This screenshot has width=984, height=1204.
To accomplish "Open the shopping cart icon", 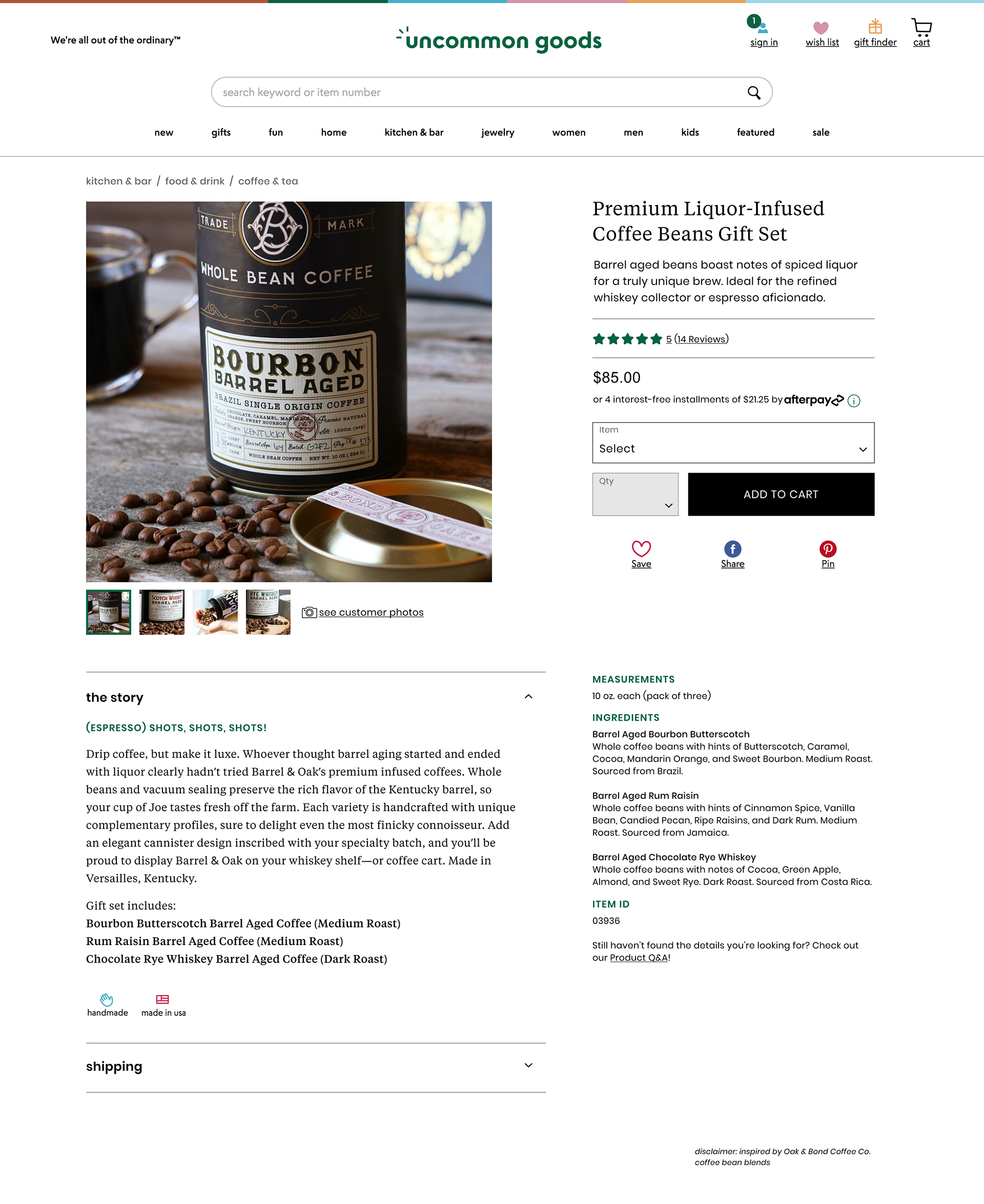I will 921,27.
